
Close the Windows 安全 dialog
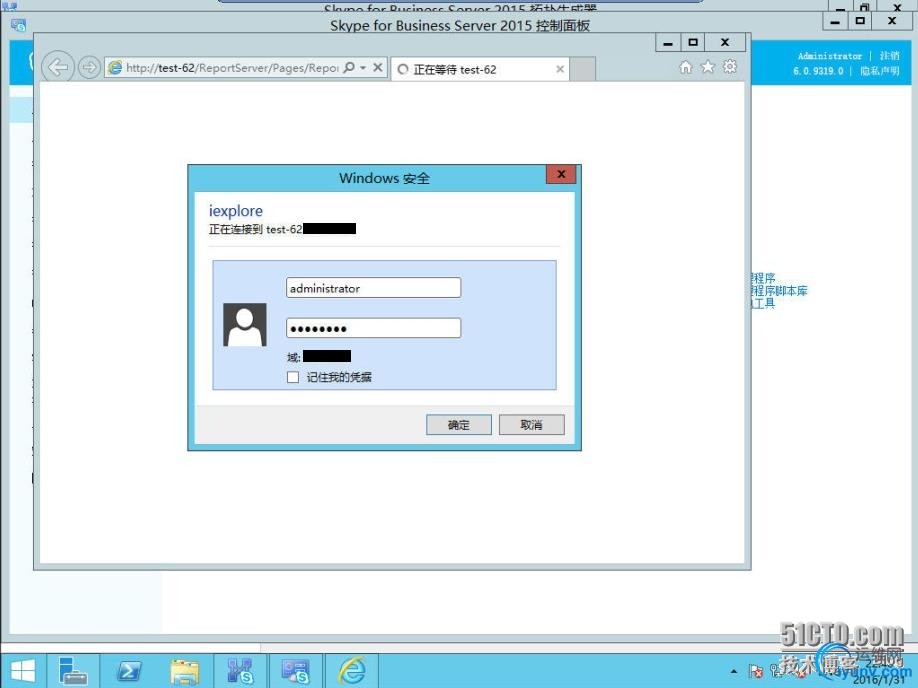(561, 174)
